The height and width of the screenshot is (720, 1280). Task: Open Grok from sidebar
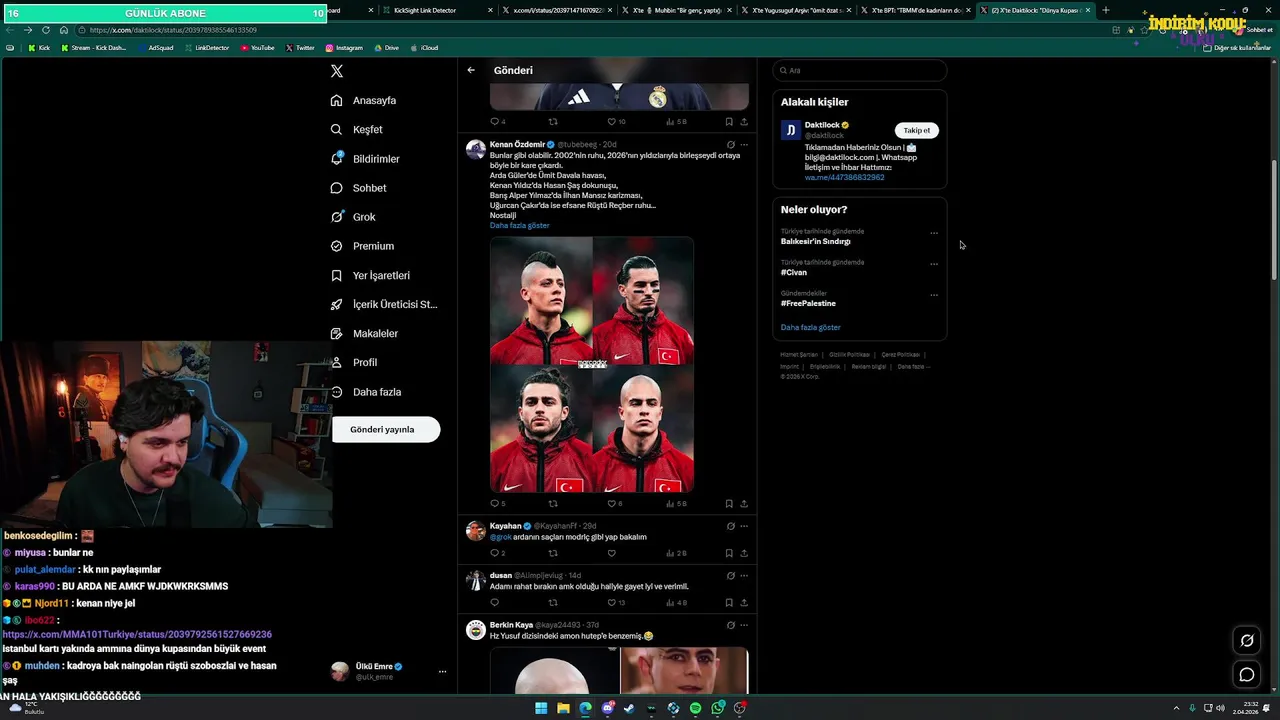click(354, 217)
